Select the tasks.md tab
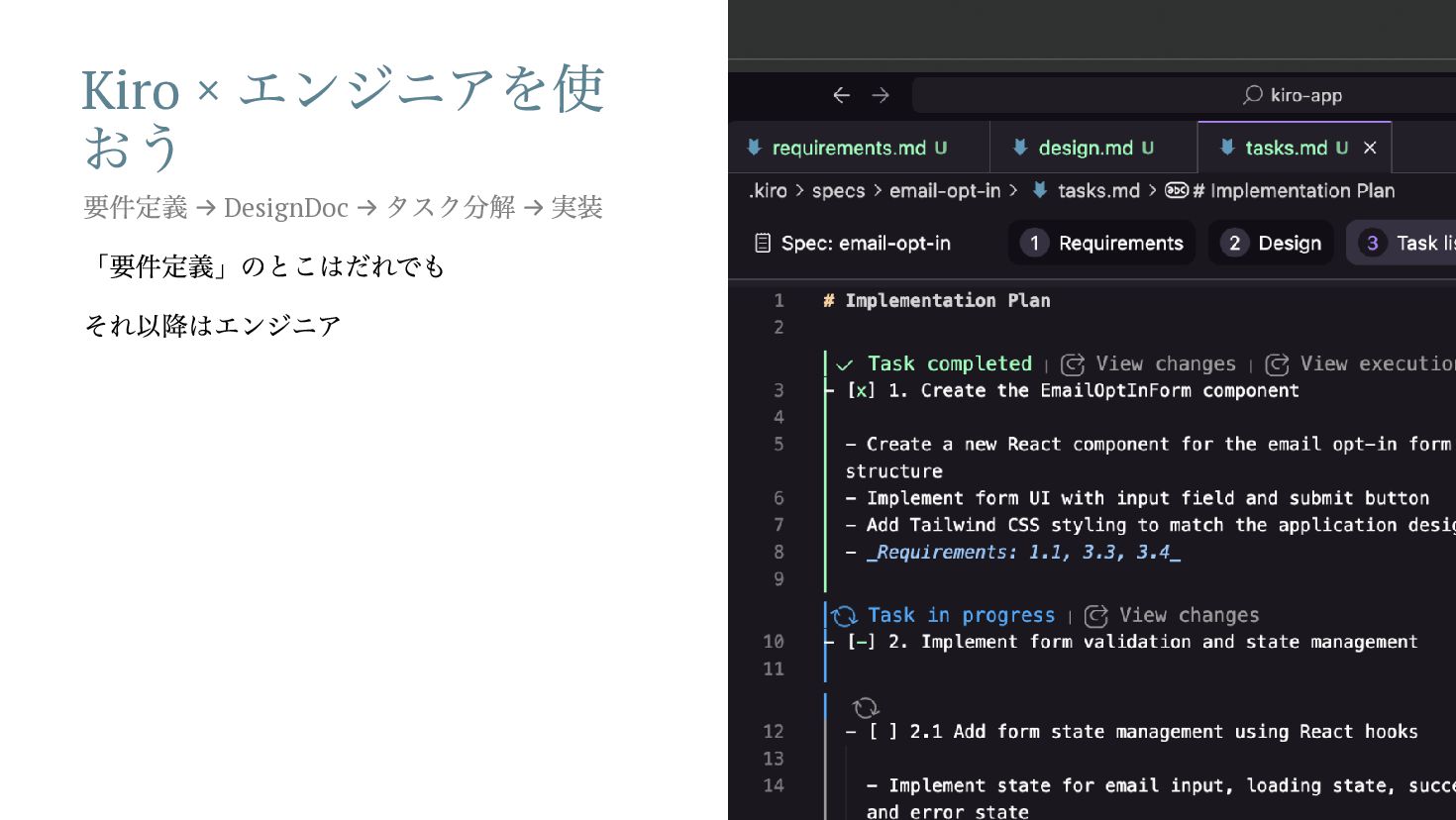Screen dimensions: 1456x820 tap(1295, 148)
